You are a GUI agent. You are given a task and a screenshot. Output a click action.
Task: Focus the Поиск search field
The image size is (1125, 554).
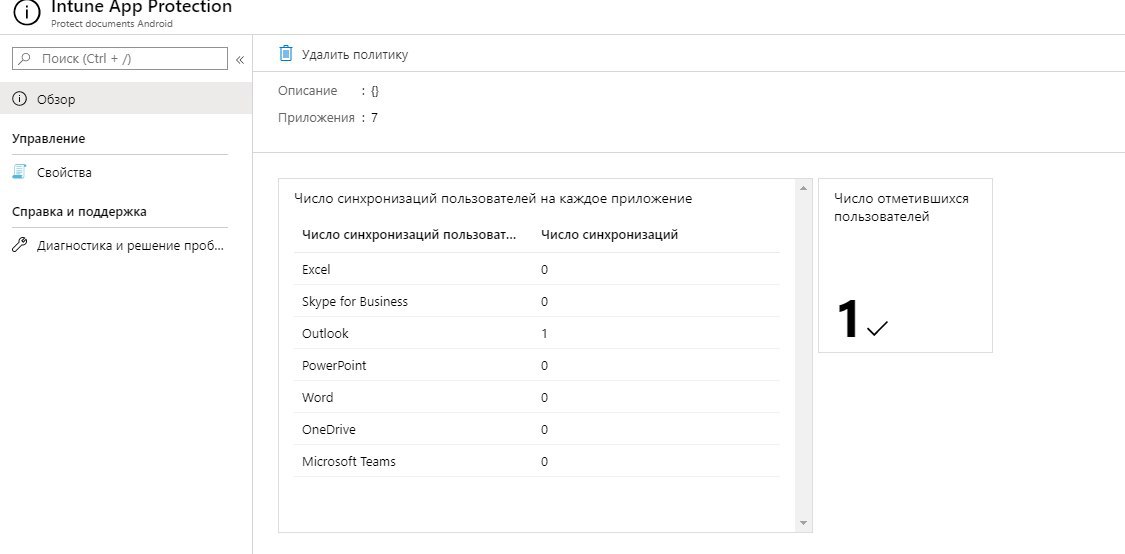(120, 59)
